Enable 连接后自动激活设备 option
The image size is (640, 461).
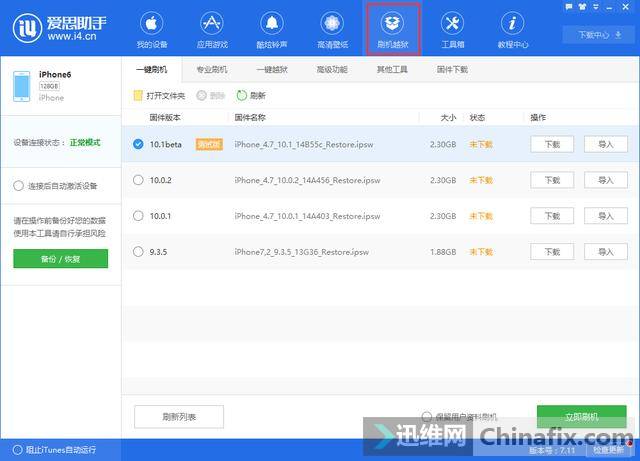[18, 186]
